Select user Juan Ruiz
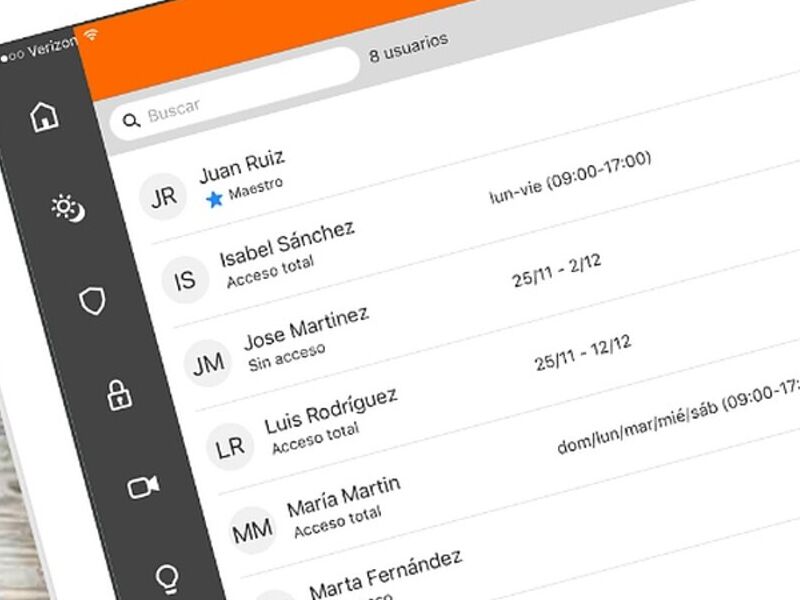This screenshot has width=800, height=600. click(242, 166)
